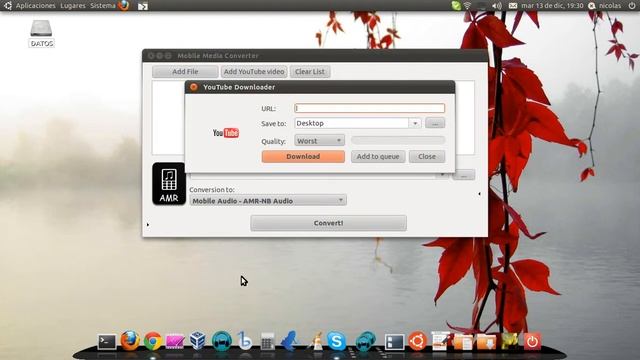Expand the Save to arrow beside Desktop

[x=415, y=123]
